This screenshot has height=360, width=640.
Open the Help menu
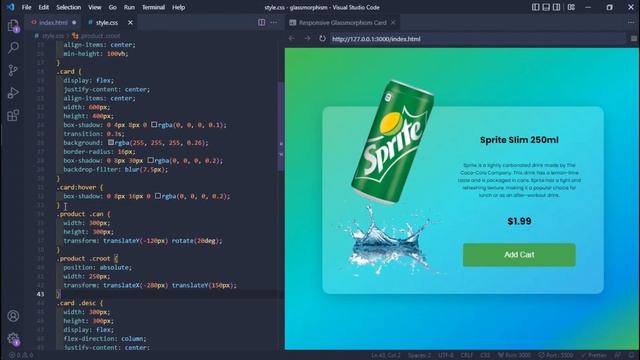pos(178,7)
